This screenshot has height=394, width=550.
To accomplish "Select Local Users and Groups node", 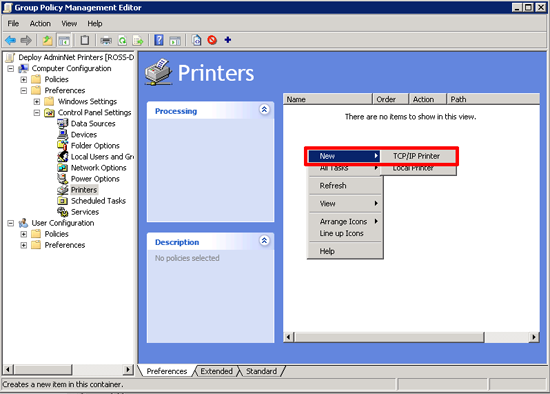I will click(102, 157).
